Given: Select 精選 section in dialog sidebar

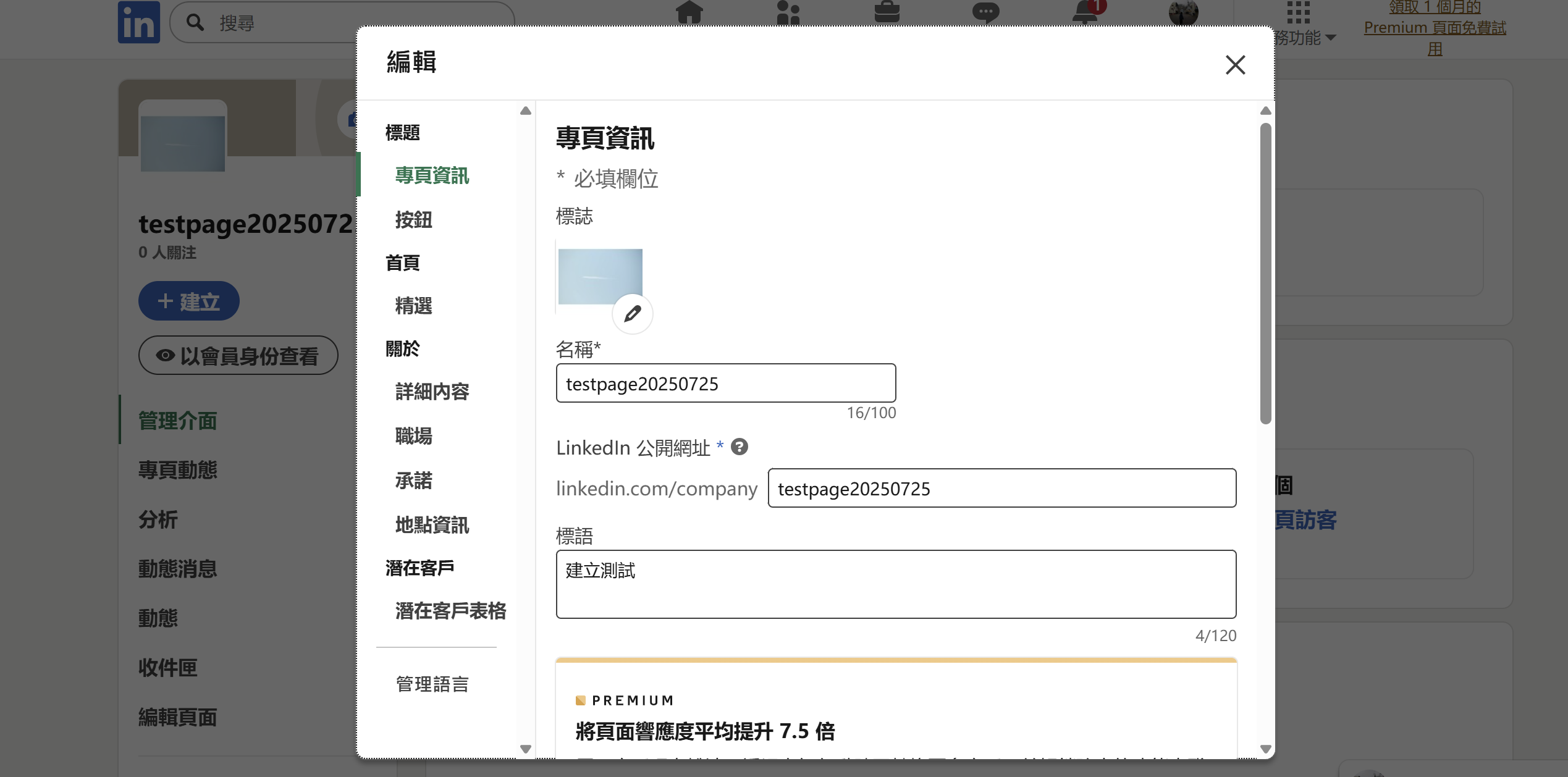Looking at the screenshot, I should pos(413,306).
